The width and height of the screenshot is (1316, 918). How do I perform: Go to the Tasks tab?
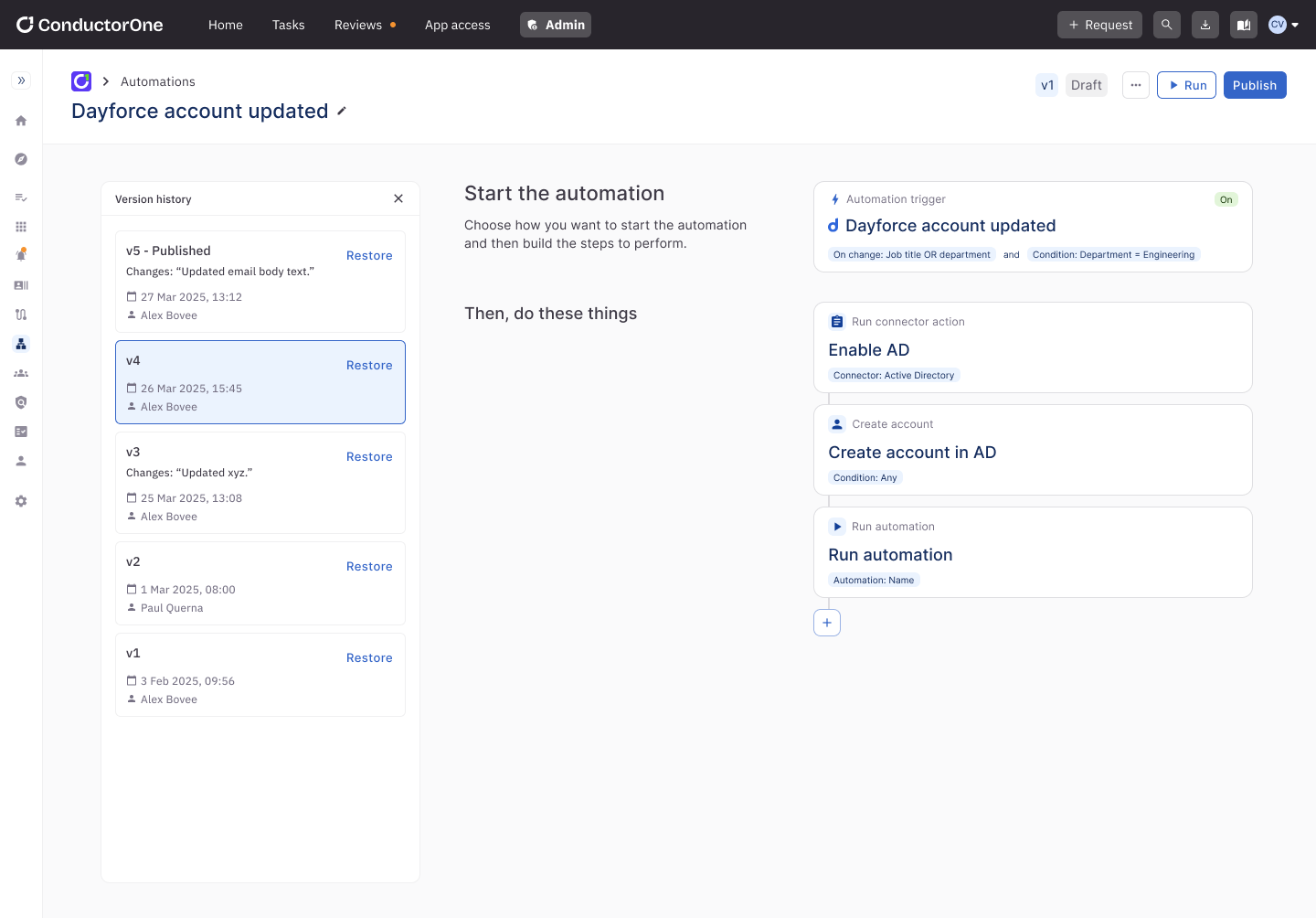tap(288, 25)
